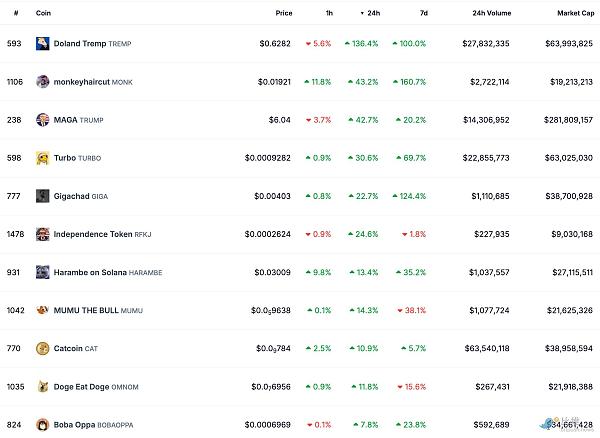Sort by the Coin name header
This screenshot has width=600, height=438.
click(x=43, y=13)
